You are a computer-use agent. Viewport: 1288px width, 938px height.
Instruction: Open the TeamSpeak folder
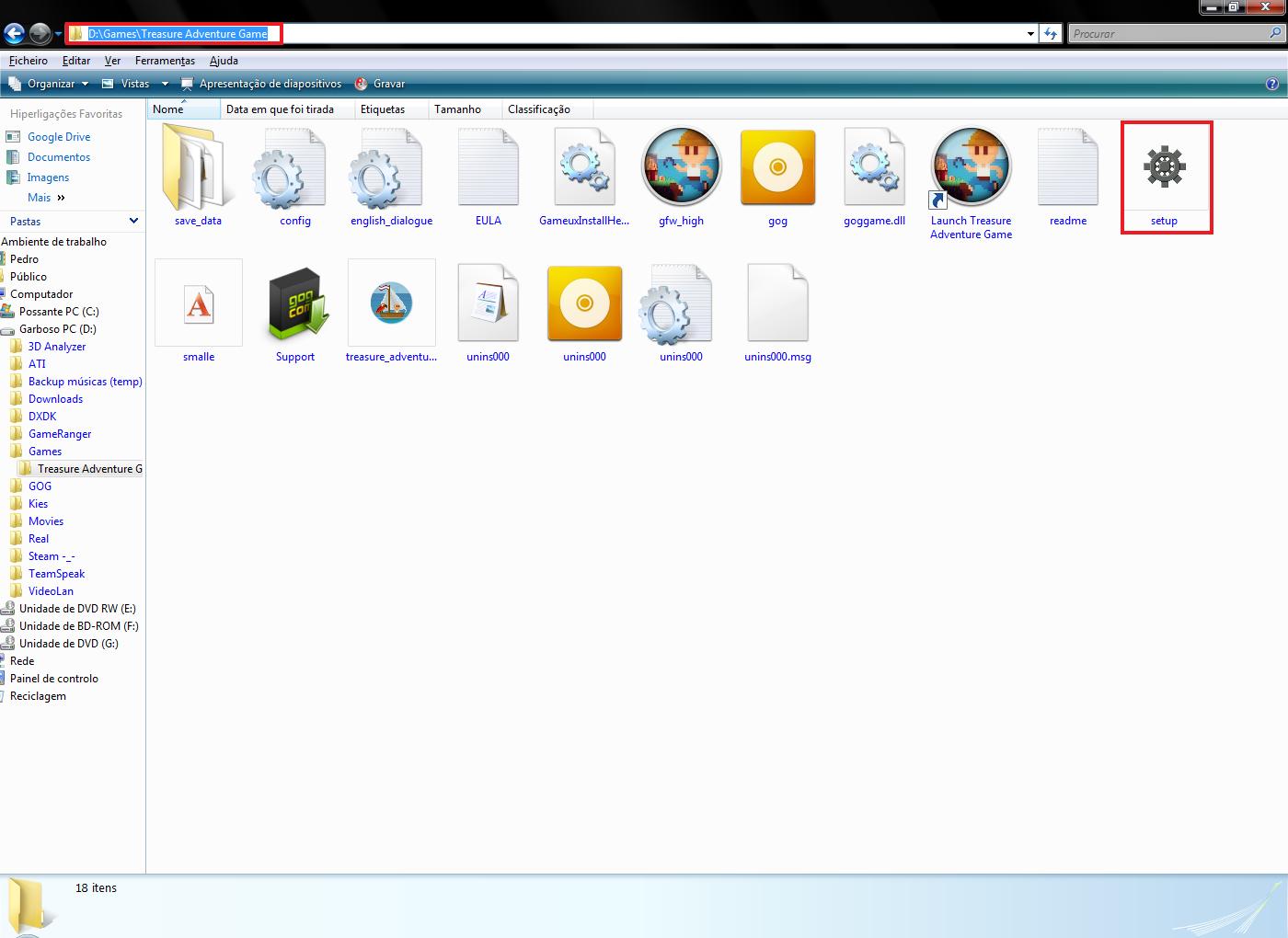click(56, 574)
